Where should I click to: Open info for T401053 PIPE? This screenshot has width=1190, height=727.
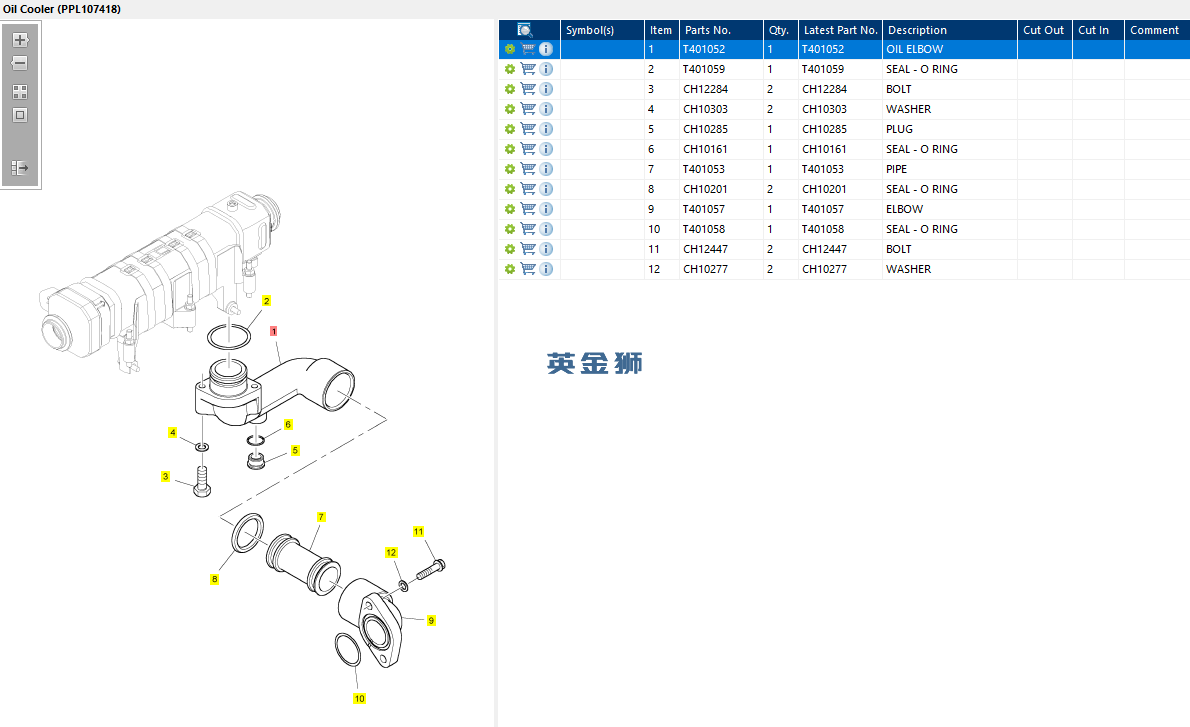546,169
